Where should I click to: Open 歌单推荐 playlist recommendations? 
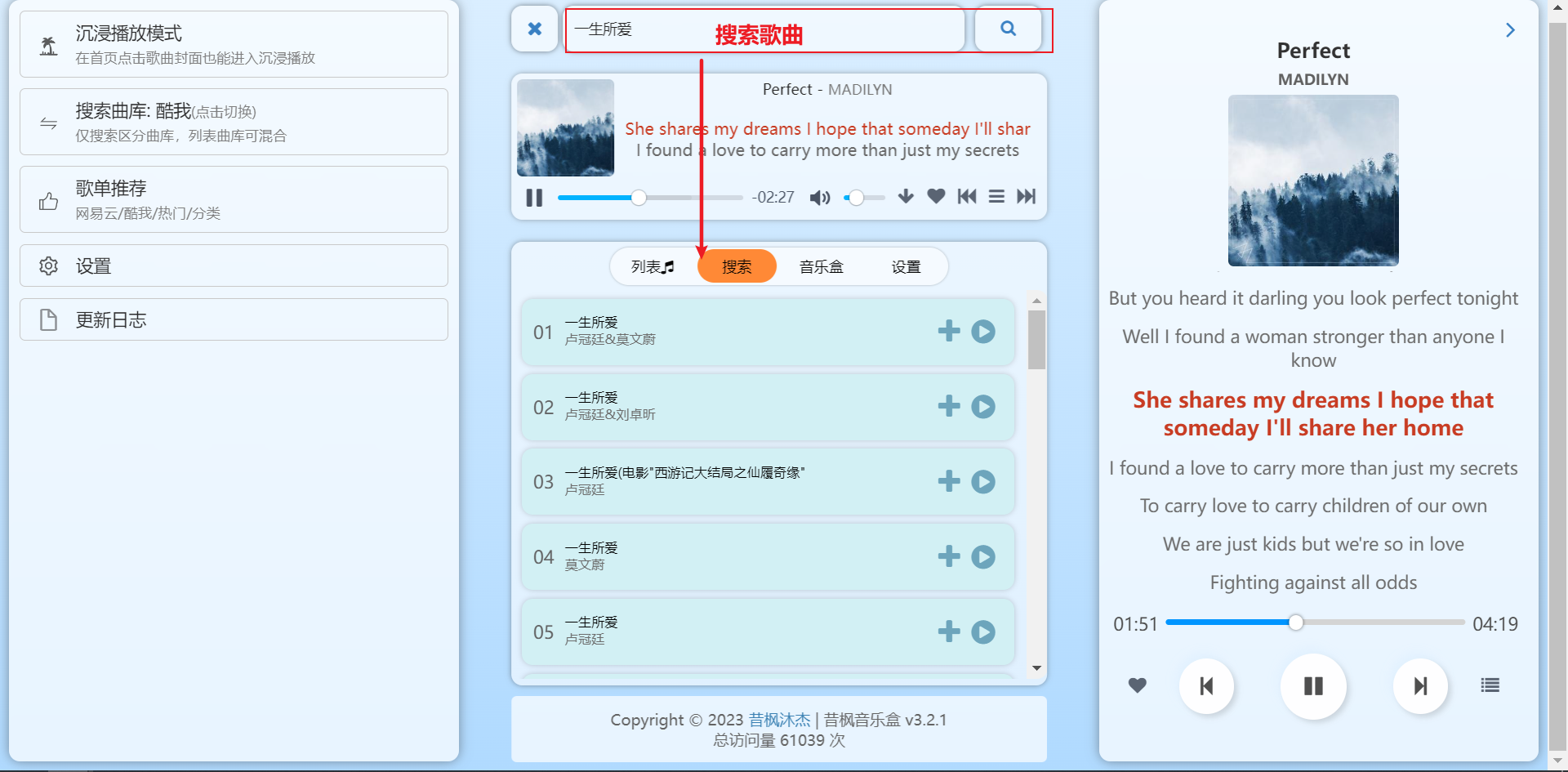click(x=234, y=199)
